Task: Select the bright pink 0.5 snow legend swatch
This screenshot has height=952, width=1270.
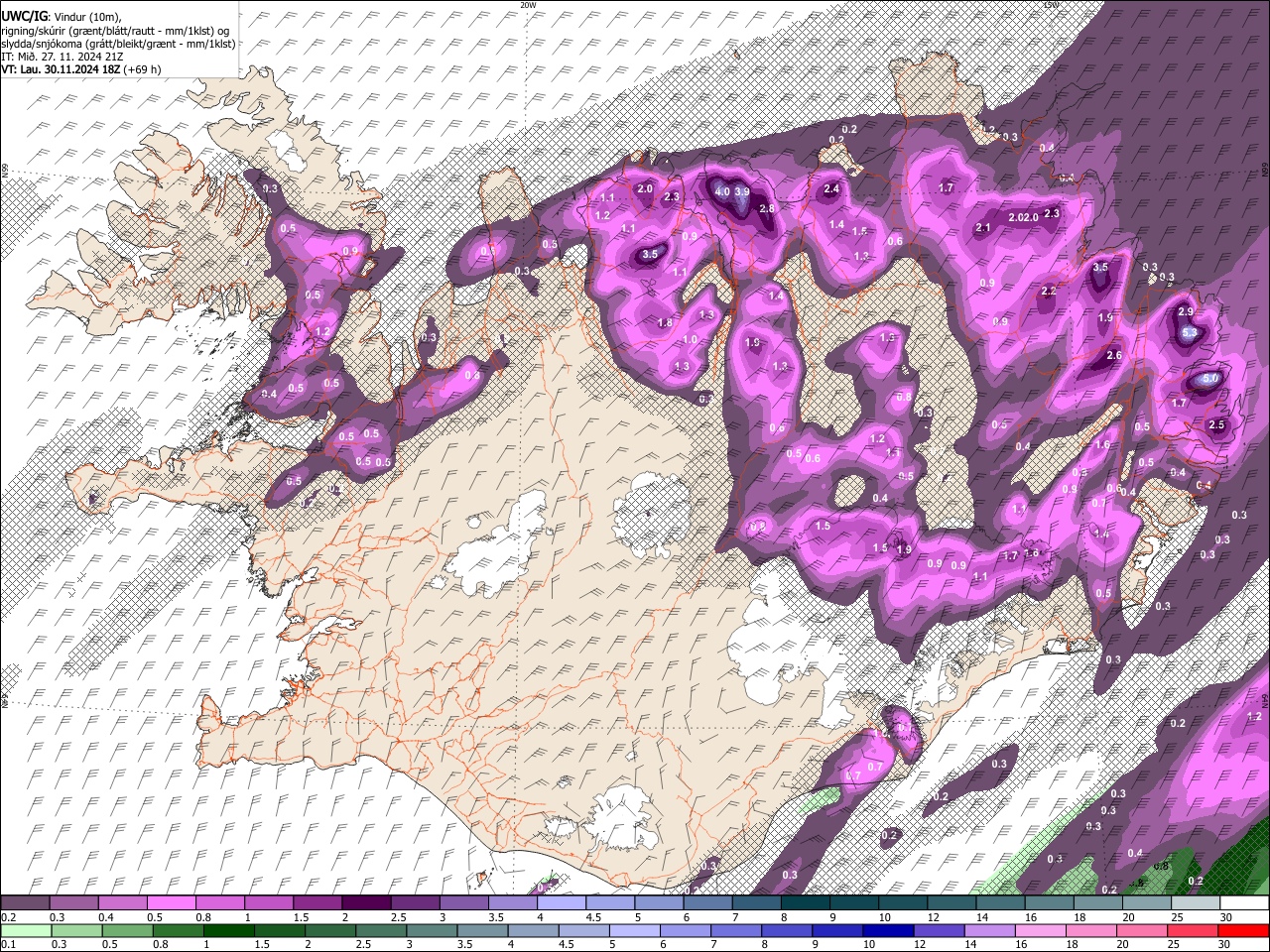Action: coord(172,902)
